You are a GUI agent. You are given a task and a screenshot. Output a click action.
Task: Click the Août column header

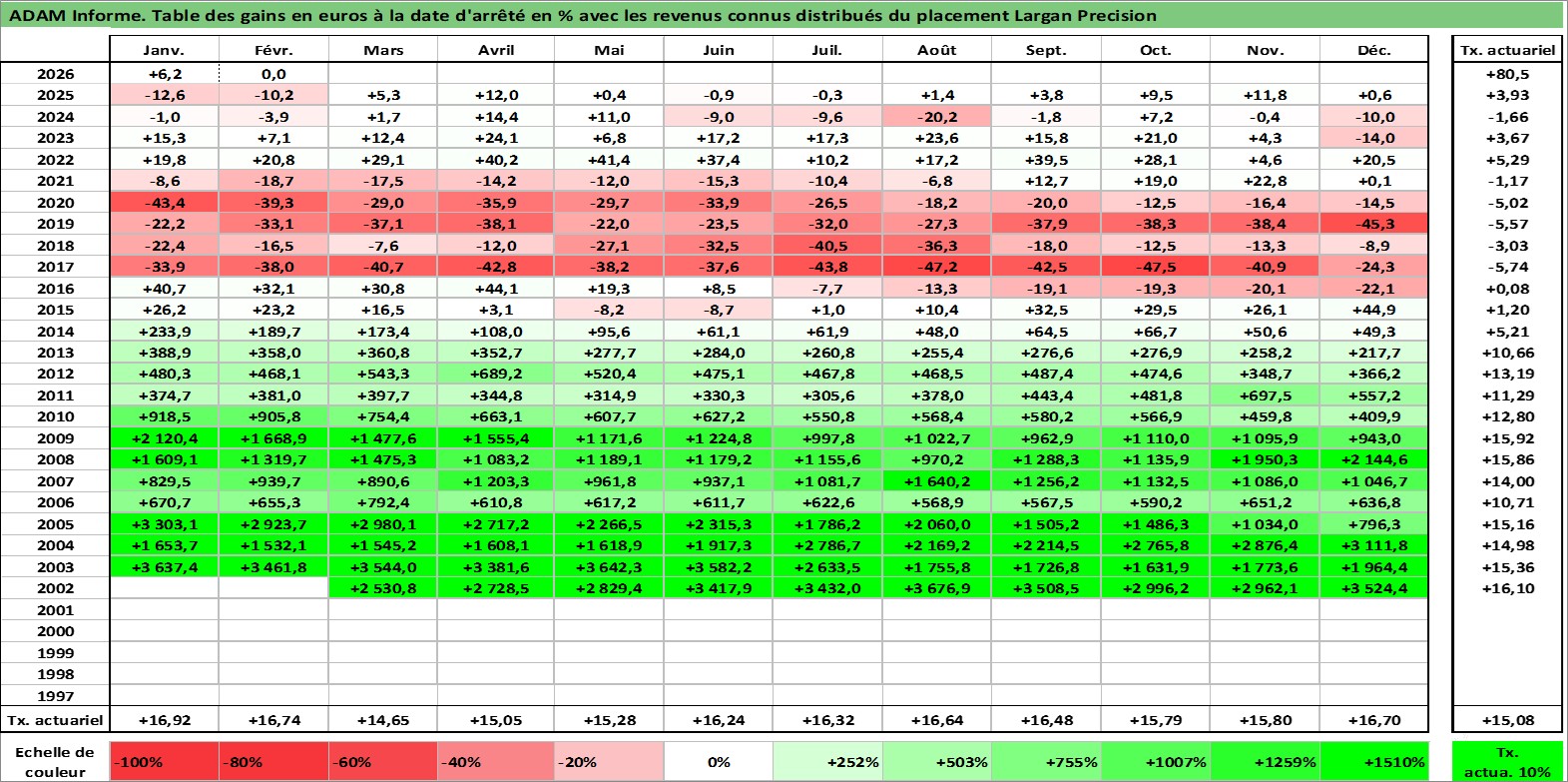click(x=936, y=50)
